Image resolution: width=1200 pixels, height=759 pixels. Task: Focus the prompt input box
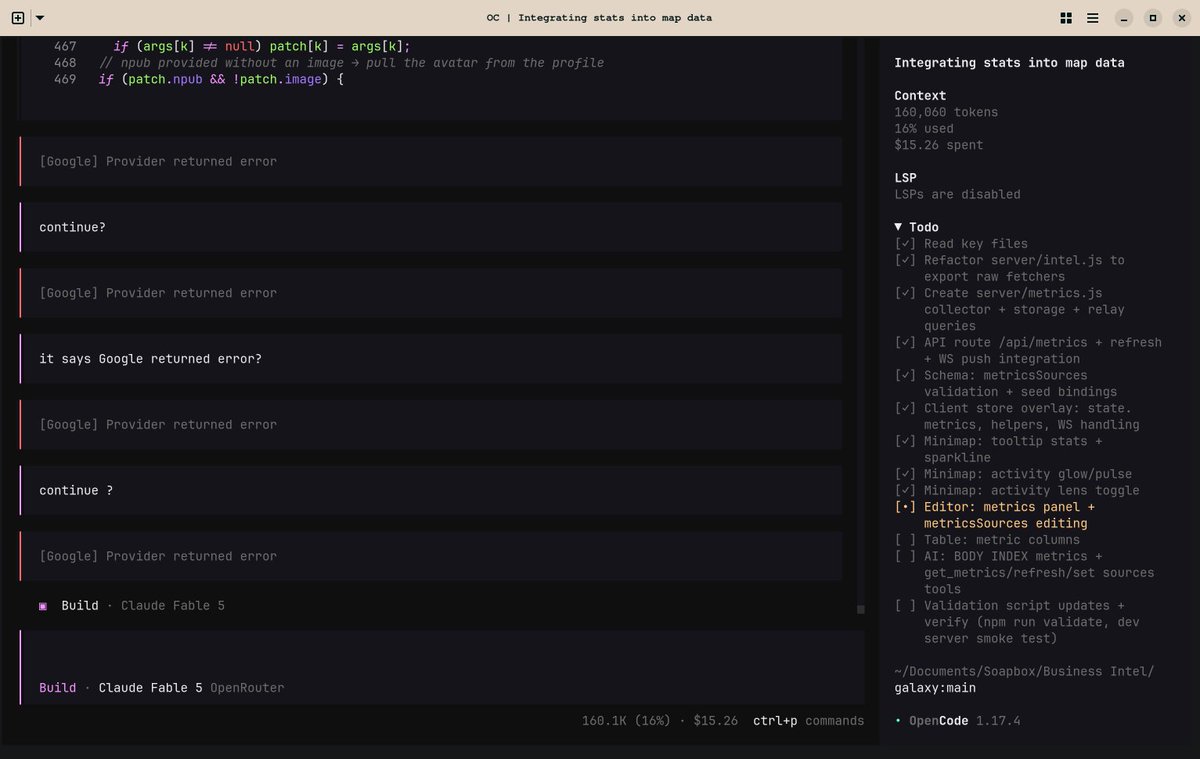tap(441, 667)
